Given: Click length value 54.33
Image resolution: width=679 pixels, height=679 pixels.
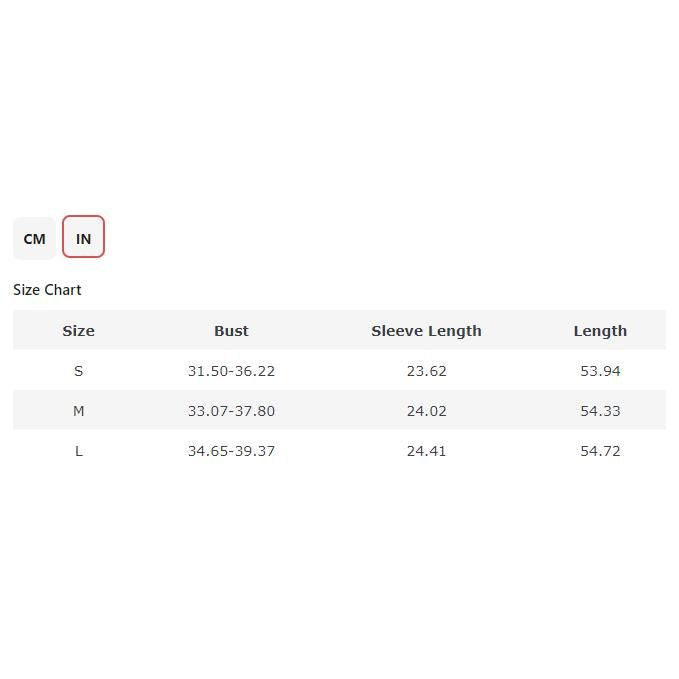Looking at the screenshot, I should point(600,411).
